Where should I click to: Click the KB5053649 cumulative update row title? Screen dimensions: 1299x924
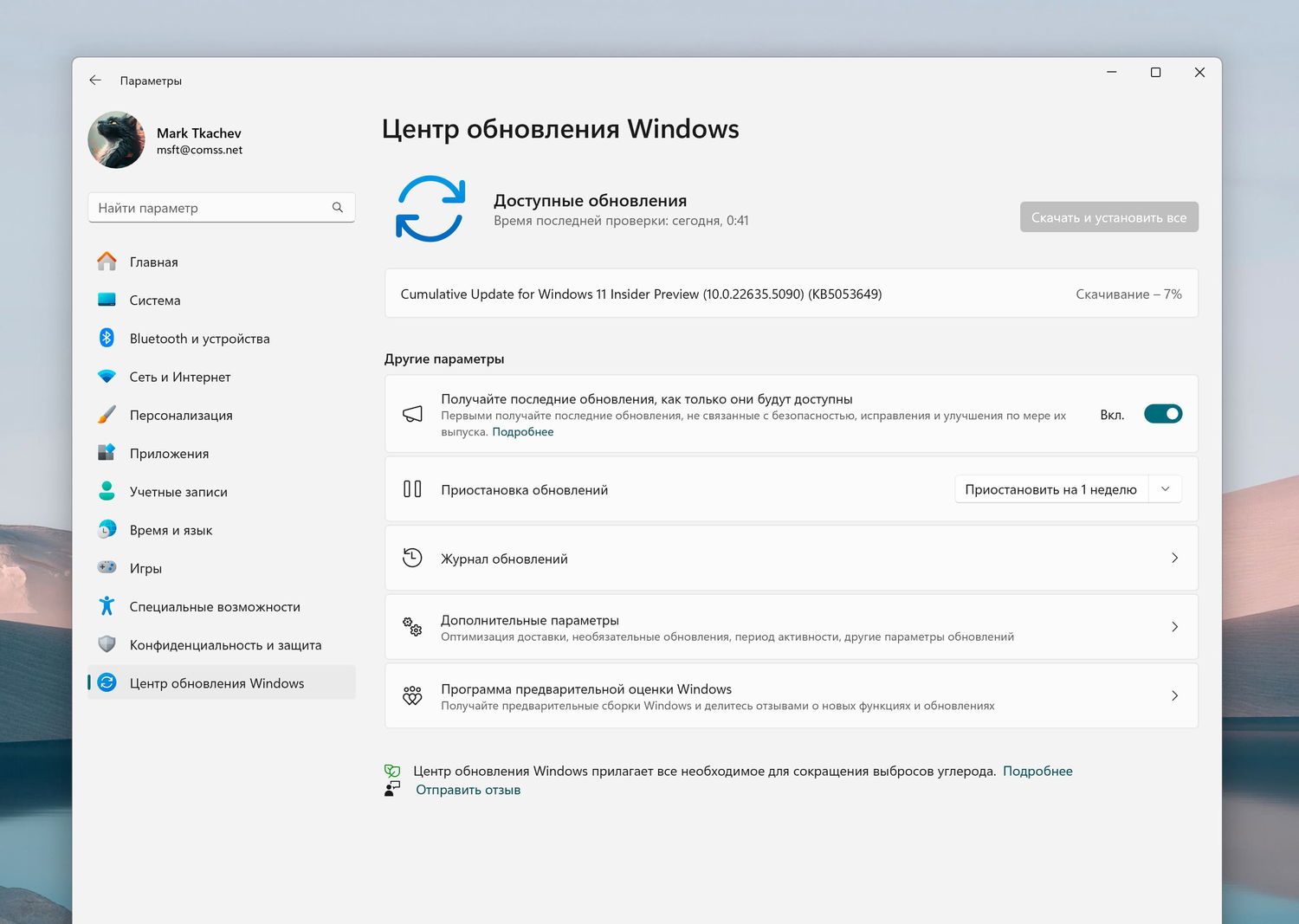(x=641, y=294)
